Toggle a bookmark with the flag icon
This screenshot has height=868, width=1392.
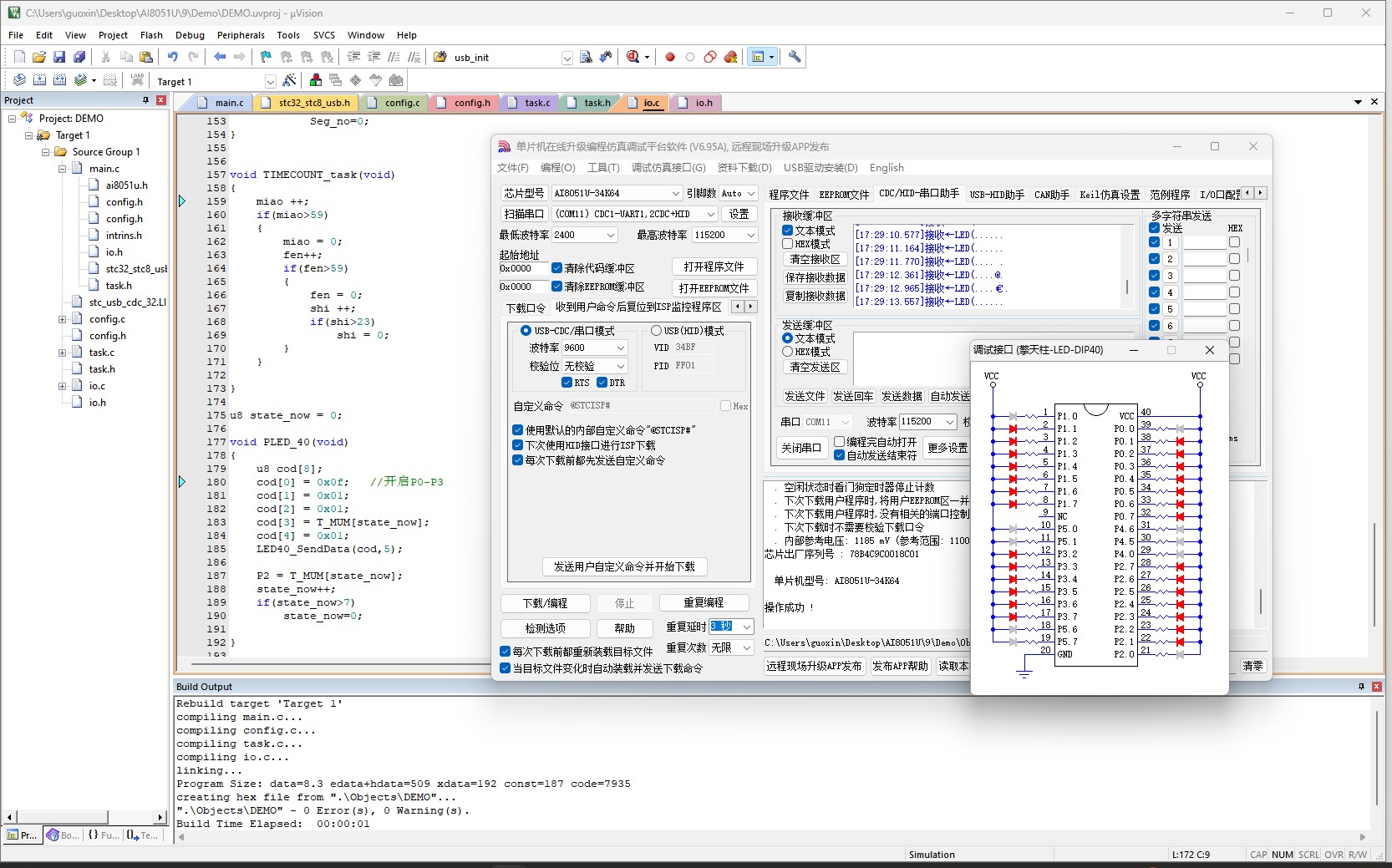point(266,57)
